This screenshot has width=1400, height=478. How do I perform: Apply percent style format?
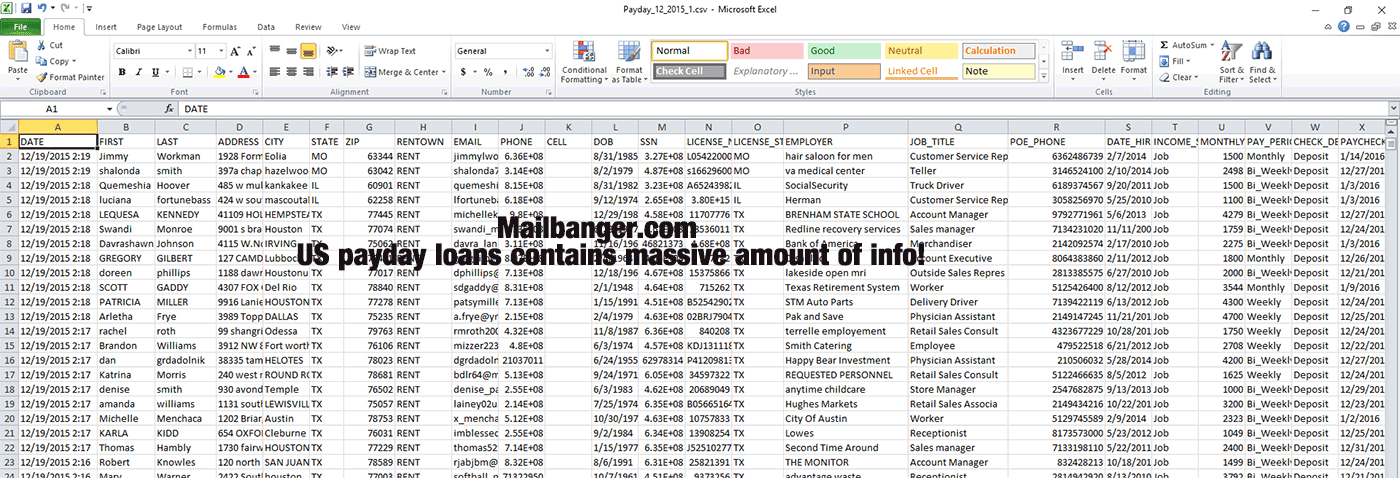tap(488, 72)
